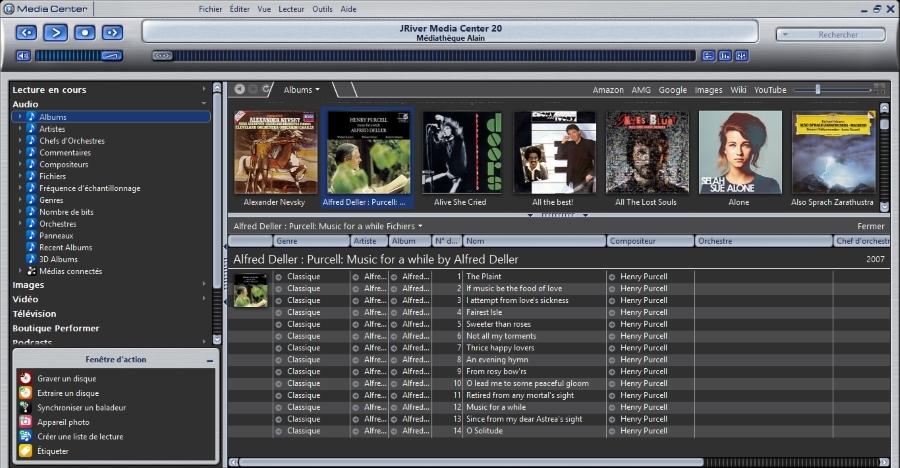The width and height of the screenshot is (900, 468).
Task: Select track Music for a while
Action: (496, 407)
